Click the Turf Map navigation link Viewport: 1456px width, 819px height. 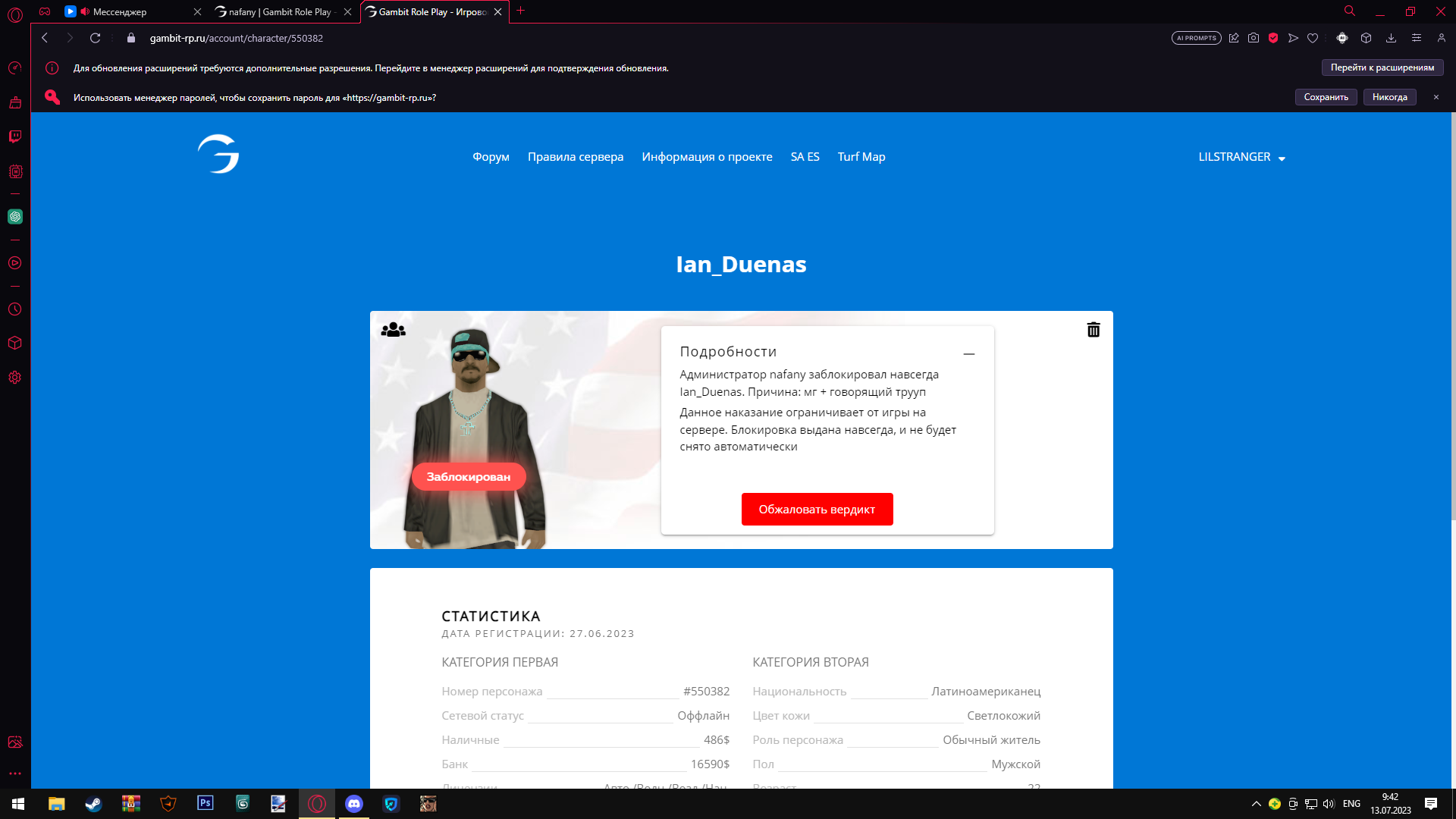pyautogui.click(x=861, y=157)
